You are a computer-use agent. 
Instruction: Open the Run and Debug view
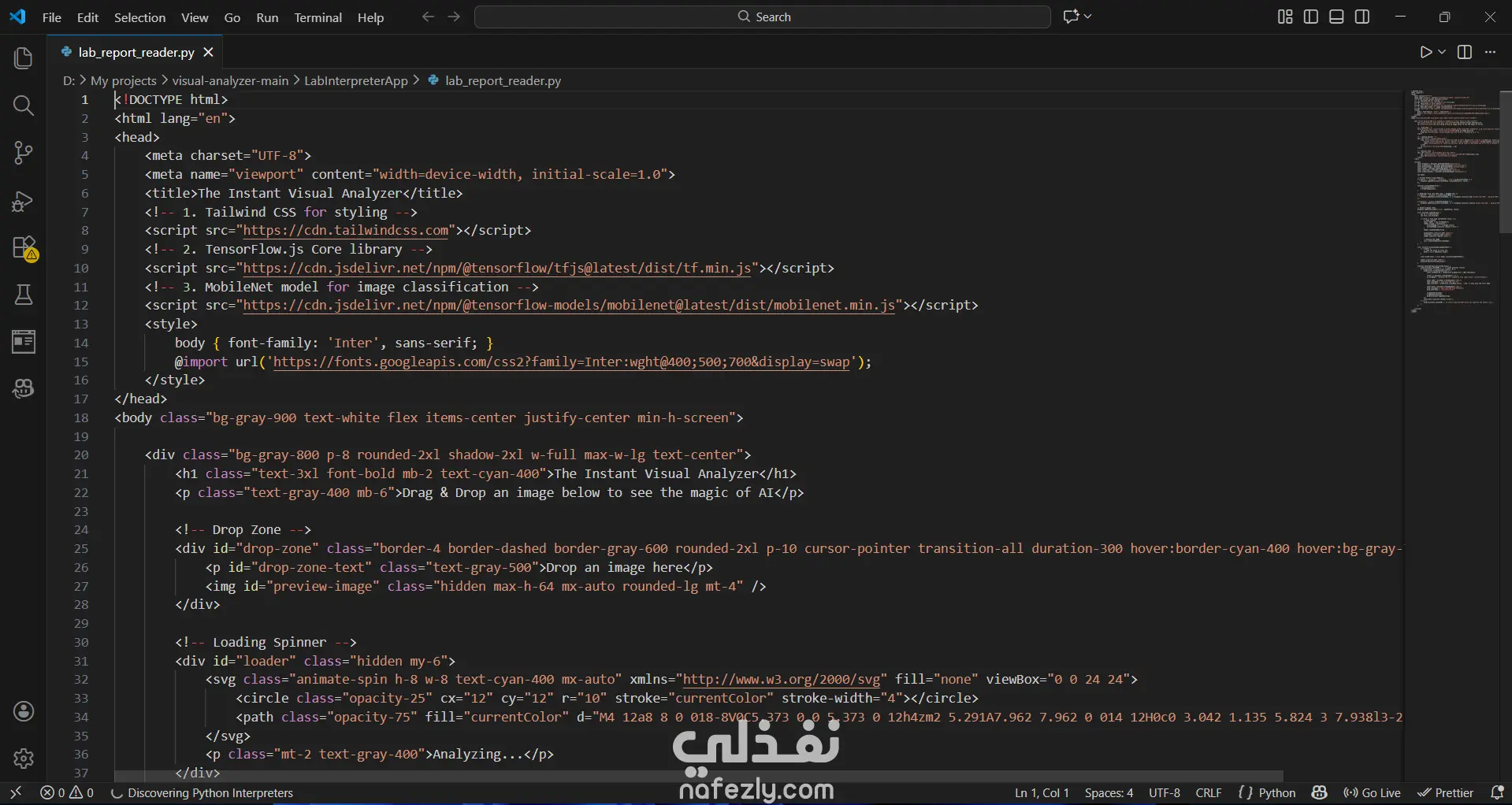coord(24,201)
